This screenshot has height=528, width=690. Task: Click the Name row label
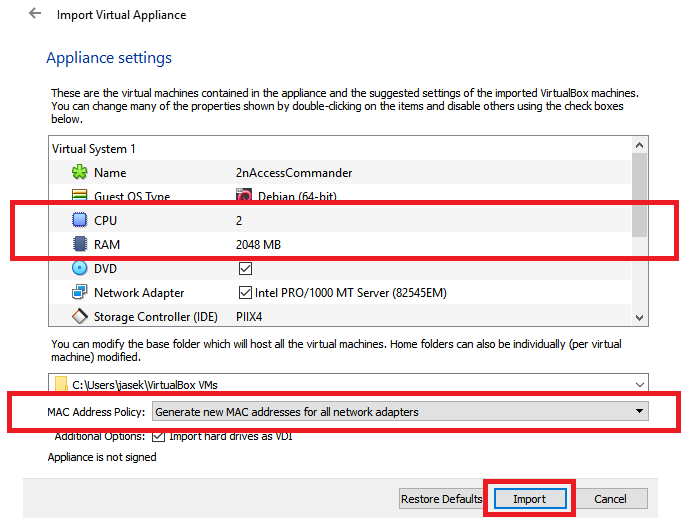click(x=110, y=172)
